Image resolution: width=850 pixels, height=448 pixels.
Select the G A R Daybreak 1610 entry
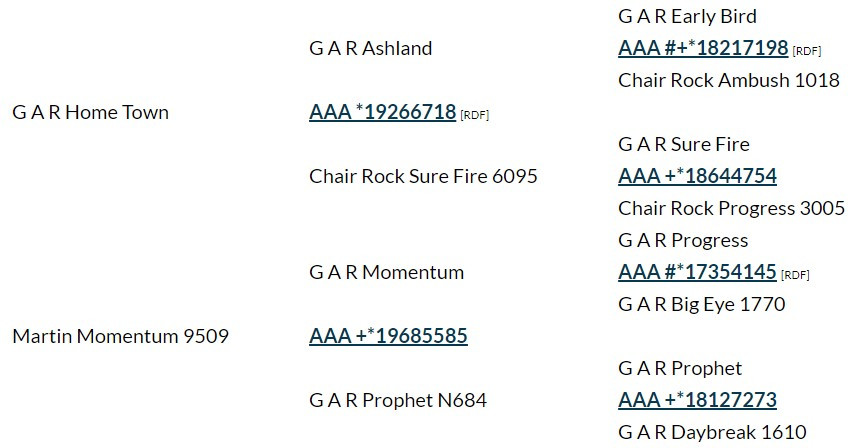[x=711, y=432]
